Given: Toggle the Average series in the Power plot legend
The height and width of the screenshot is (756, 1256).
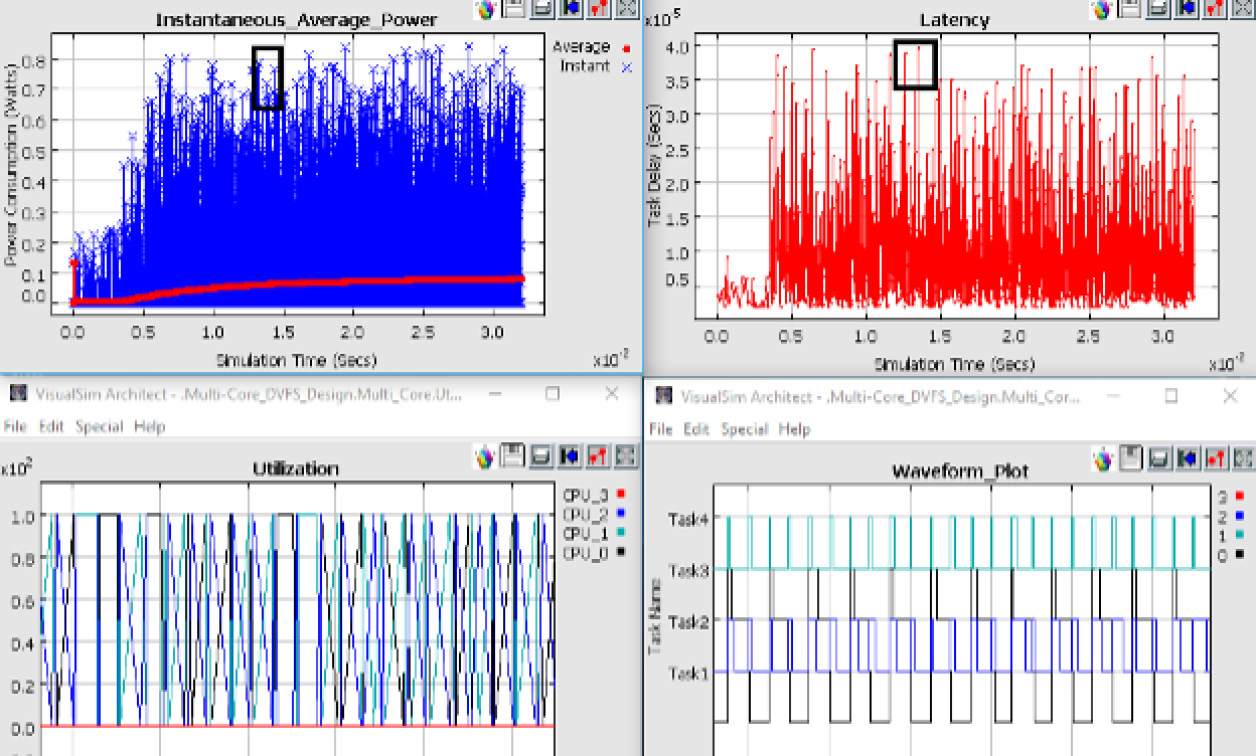Looking at the screenshot, I should [583, 46].
